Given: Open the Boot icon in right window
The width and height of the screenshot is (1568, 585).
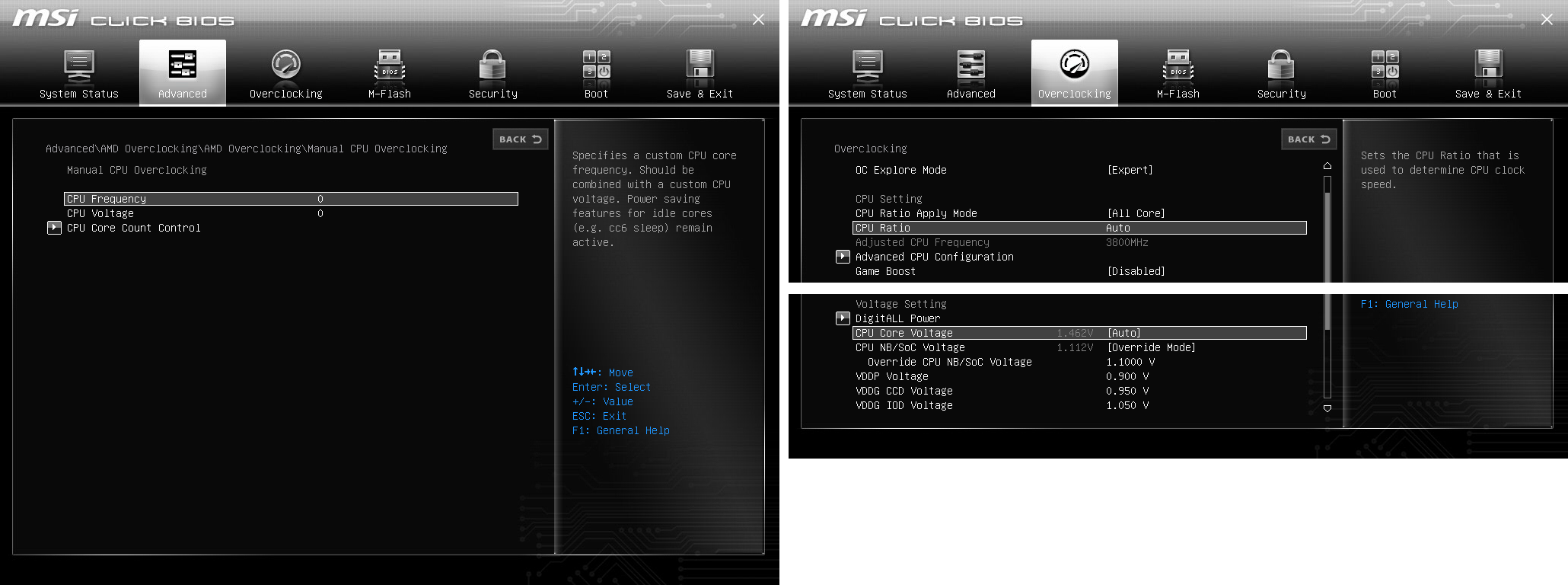Looking at the screenshot, I should (1385, 66).
